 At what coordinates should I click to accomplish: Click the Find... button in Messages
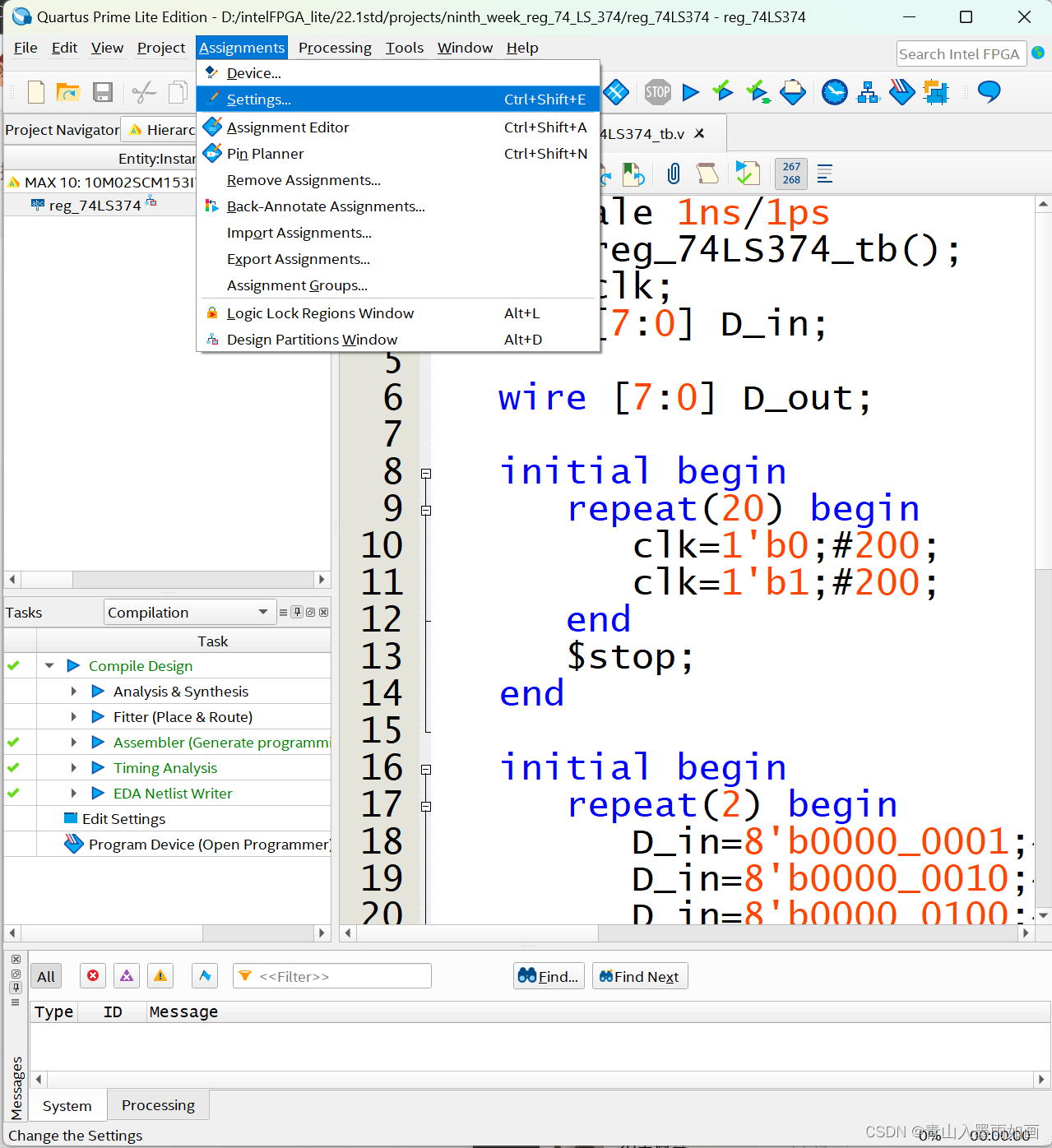point(549,976)
